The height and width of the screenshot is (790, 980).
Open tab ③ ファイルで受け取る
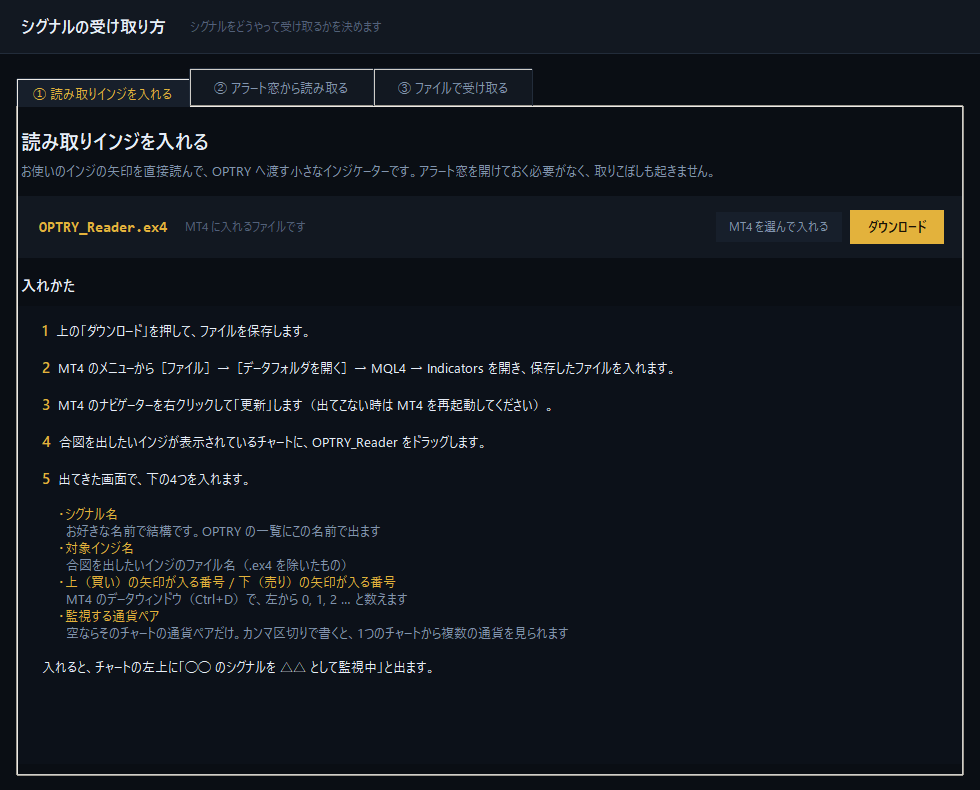(x=453, y=88)
